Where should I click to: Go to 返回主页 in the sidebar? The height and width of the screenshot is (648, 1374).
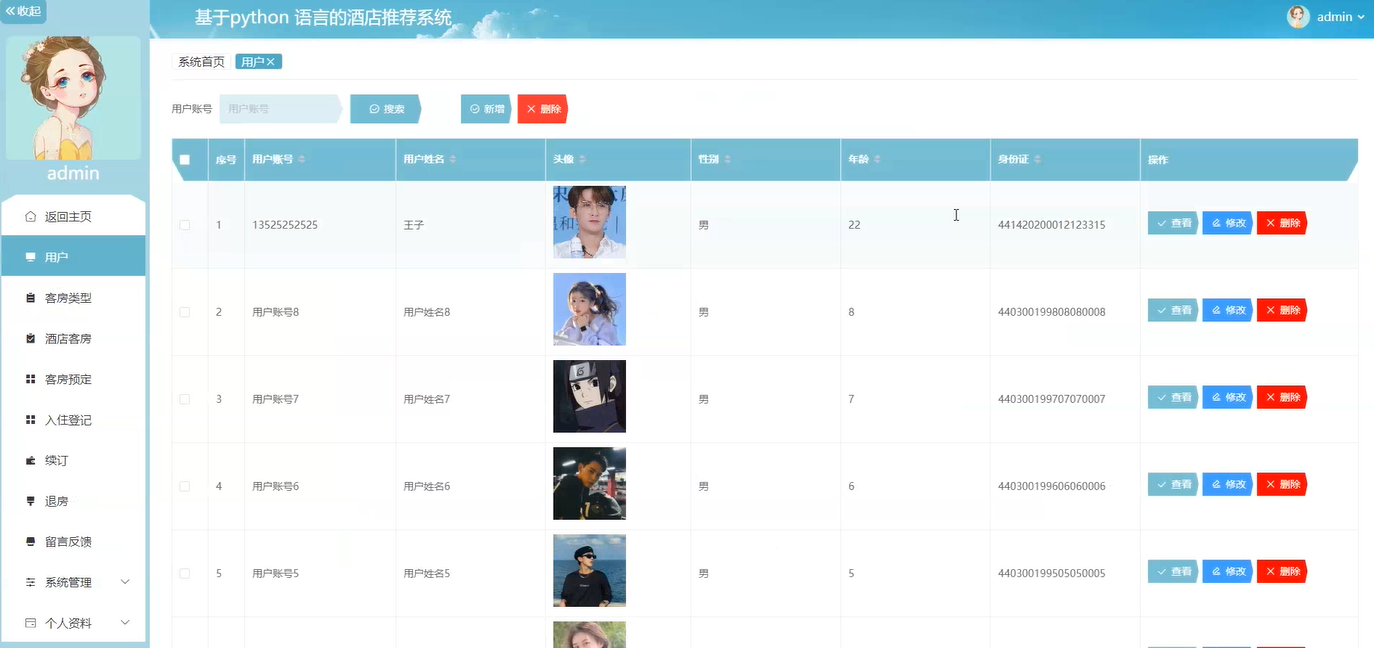coord(73,216)
